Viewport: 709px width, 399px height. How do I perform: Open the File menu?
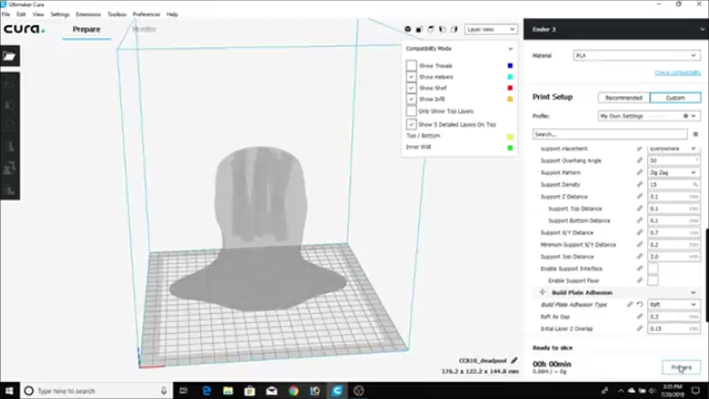click(6, 14)
